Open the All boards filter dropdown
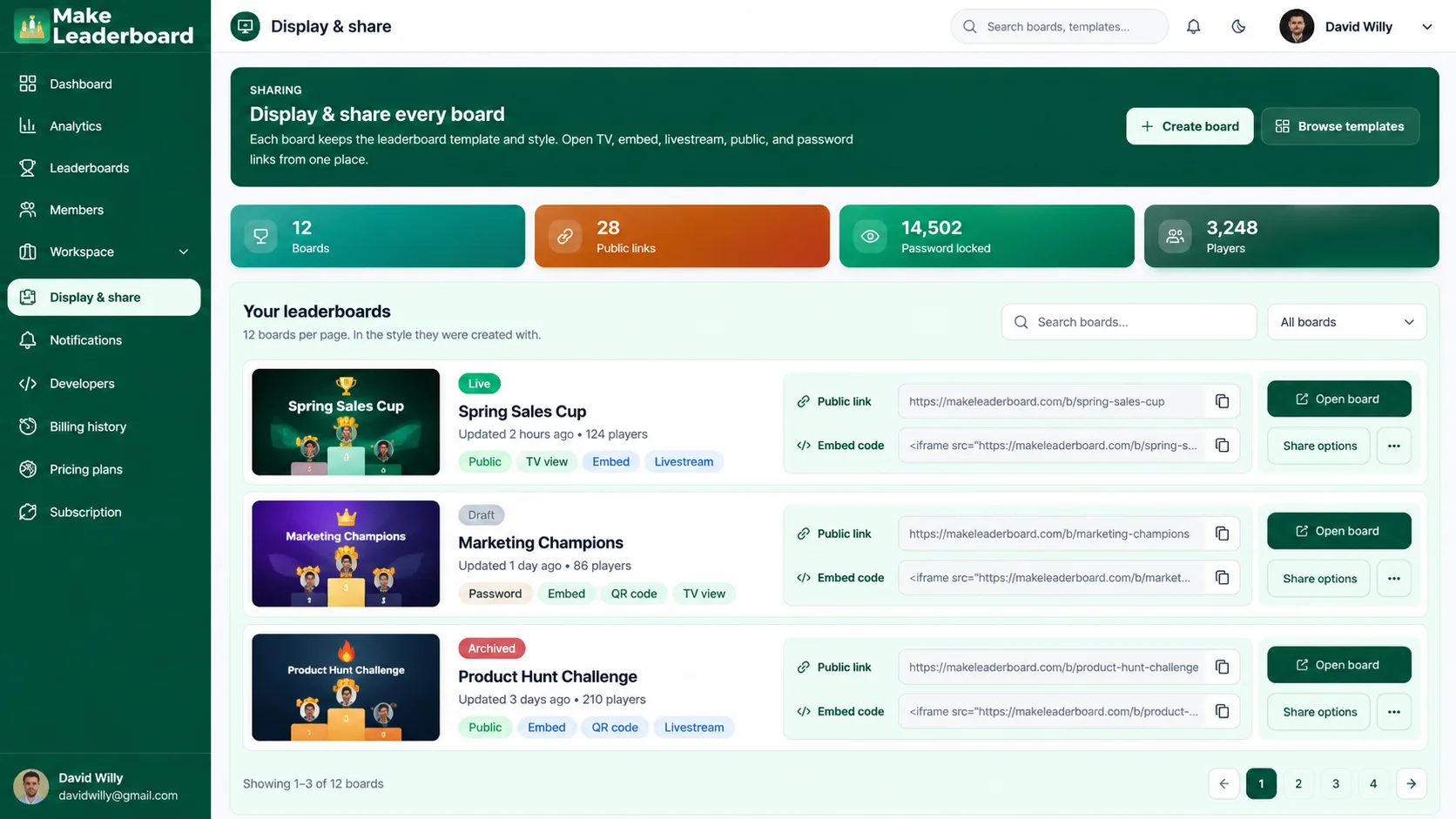This screenshot has width=1456, height=819. 1346,322
